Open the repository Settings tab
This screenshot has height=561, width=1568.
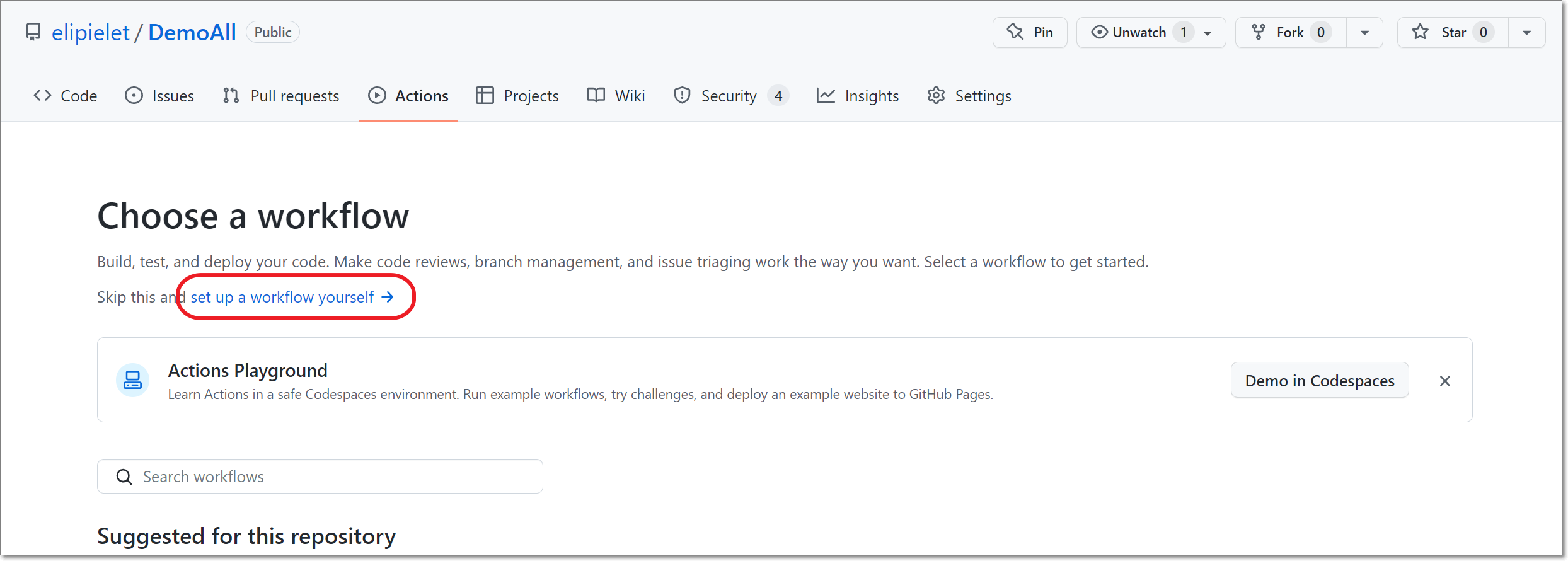pyautogui.click(x=969, y=96)
